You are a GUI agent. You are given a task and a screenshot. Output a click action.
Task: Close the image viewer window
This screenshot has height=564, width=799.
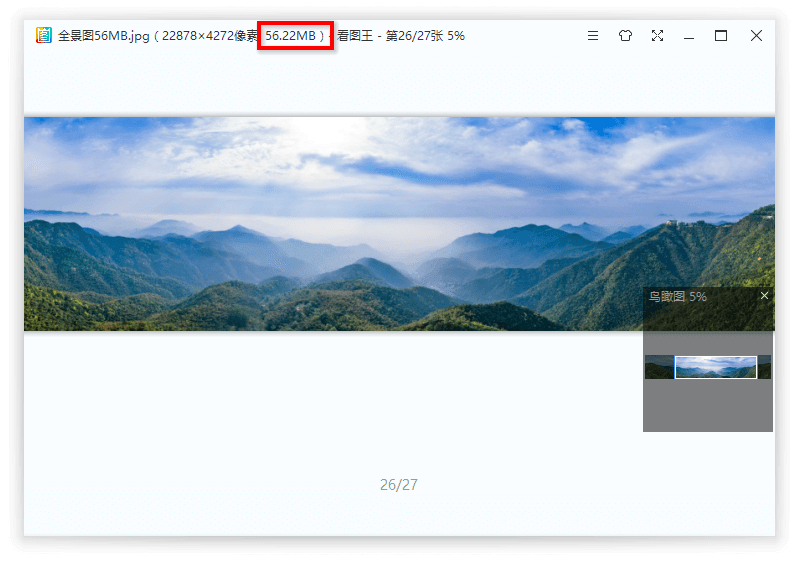756,36
